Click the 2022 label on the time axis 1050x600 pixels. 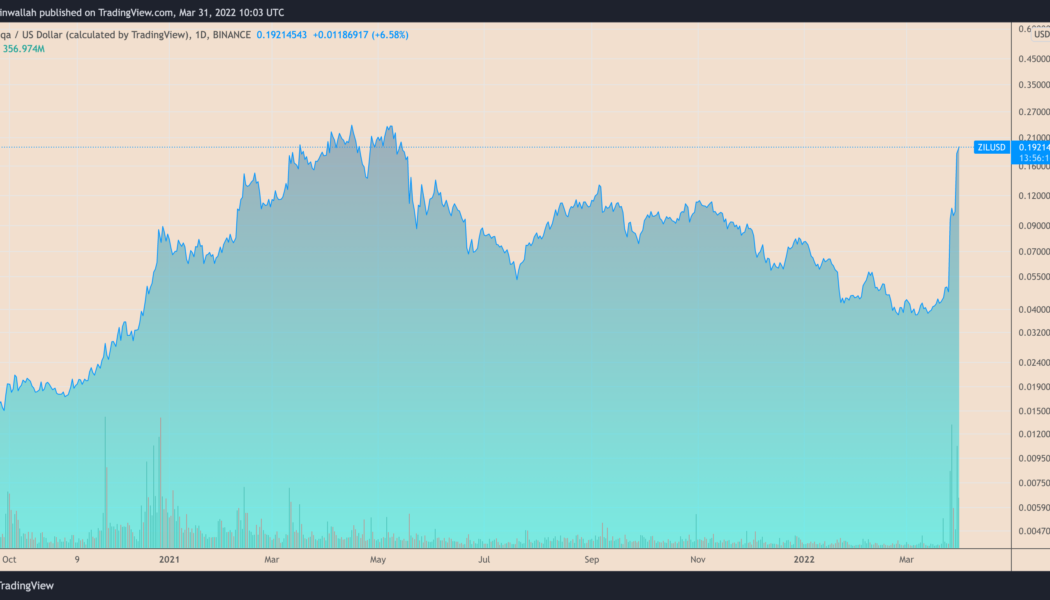coord(802,560)
